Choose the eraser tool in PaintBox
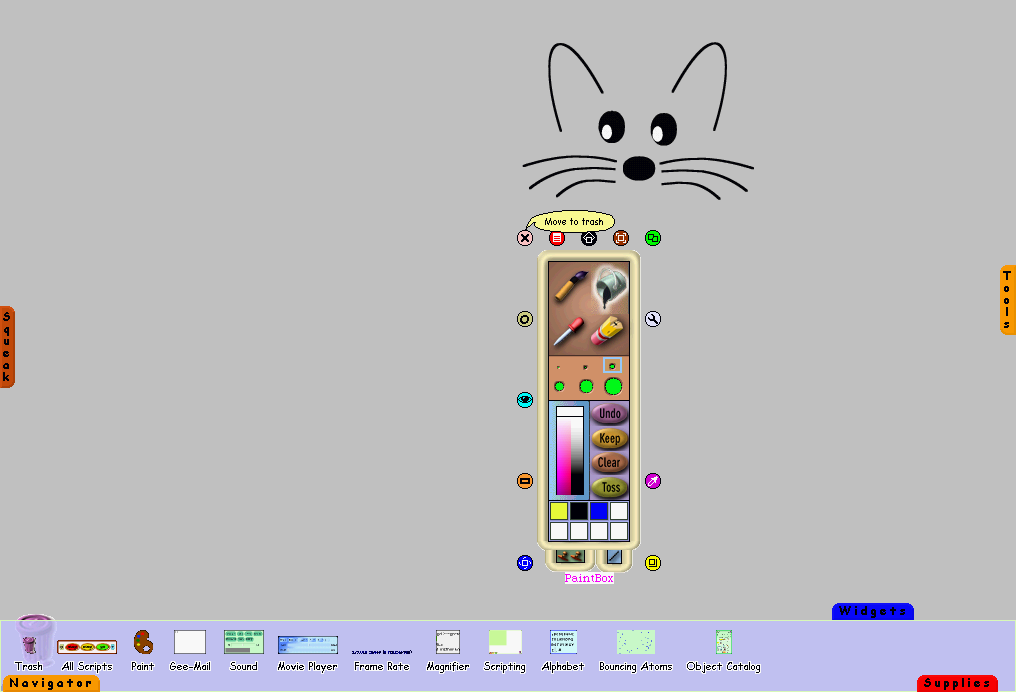1016x692 pixels. point(608,330)
